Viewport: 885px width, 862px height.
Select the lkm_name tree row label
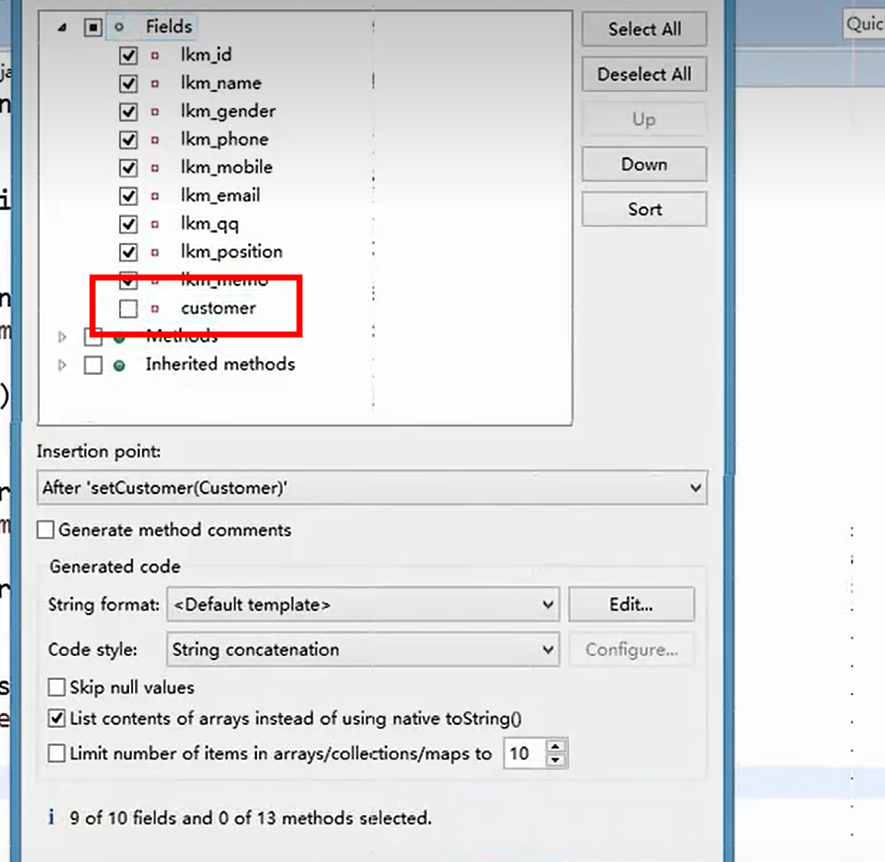tap(221, 83)
